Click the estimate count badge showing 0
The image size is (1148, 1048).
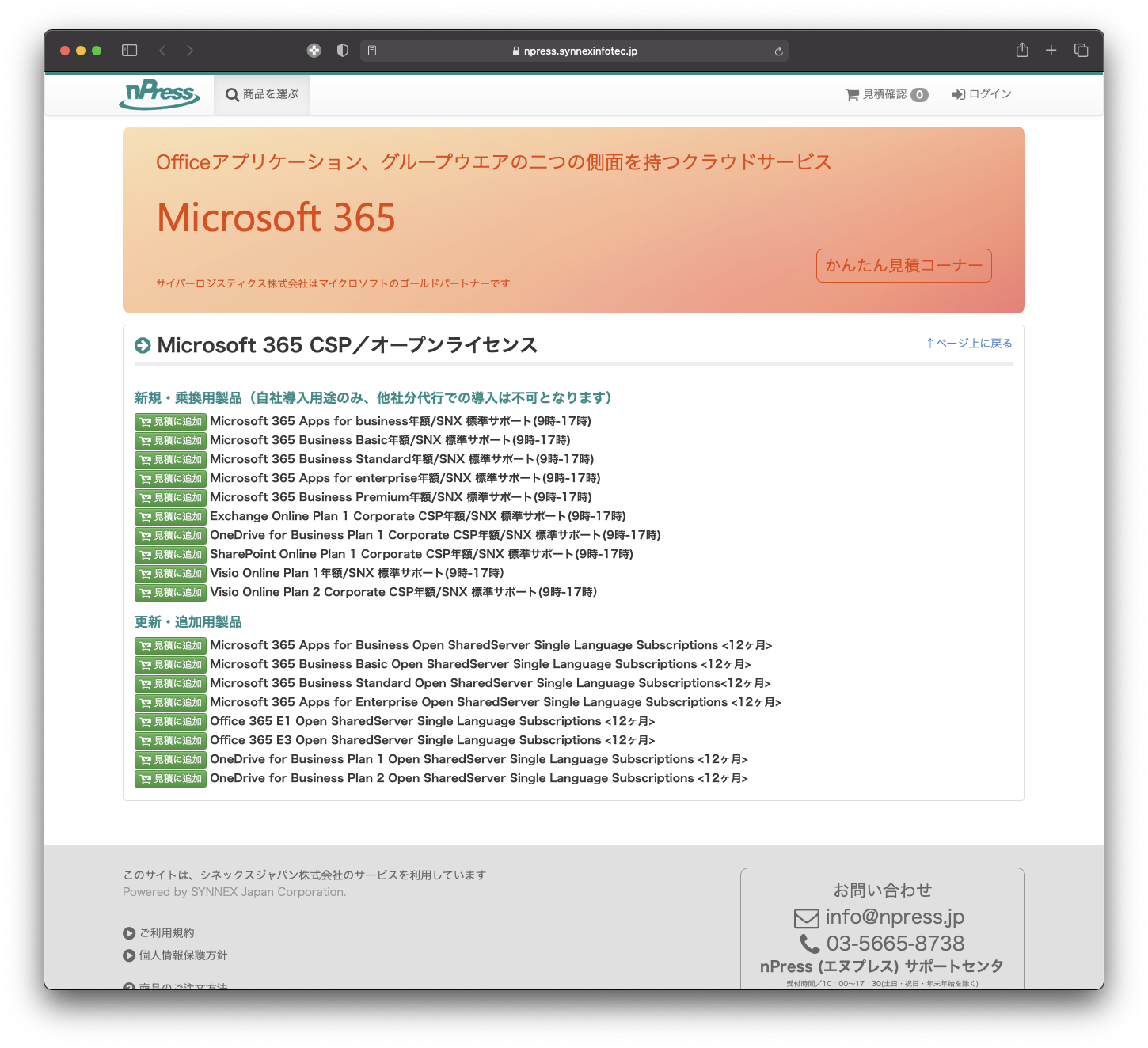[919, 95]
